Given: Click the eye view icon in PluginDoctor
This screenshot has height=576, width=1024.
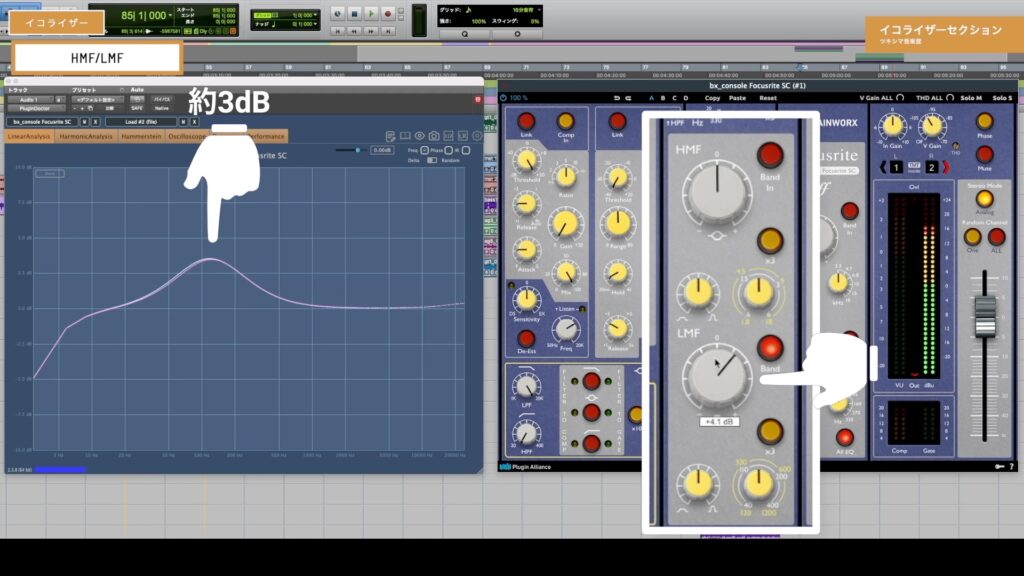Looking at the screenshot, I should 419,136.
